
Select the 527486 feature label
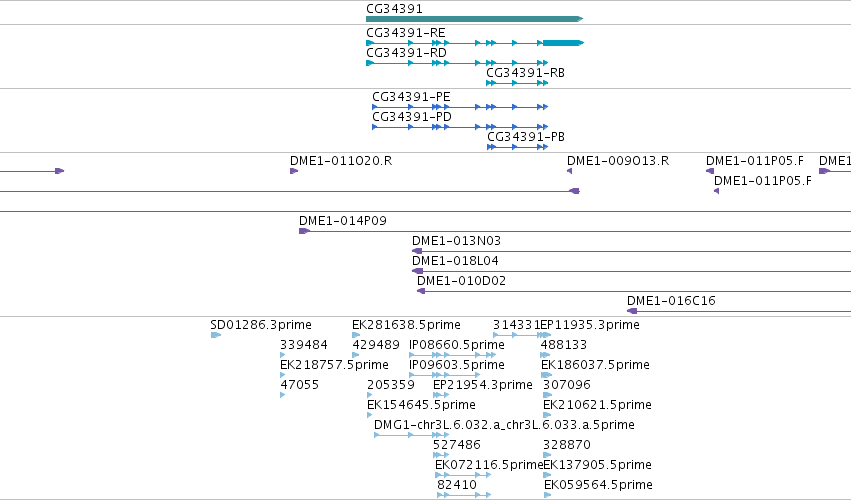457,445
